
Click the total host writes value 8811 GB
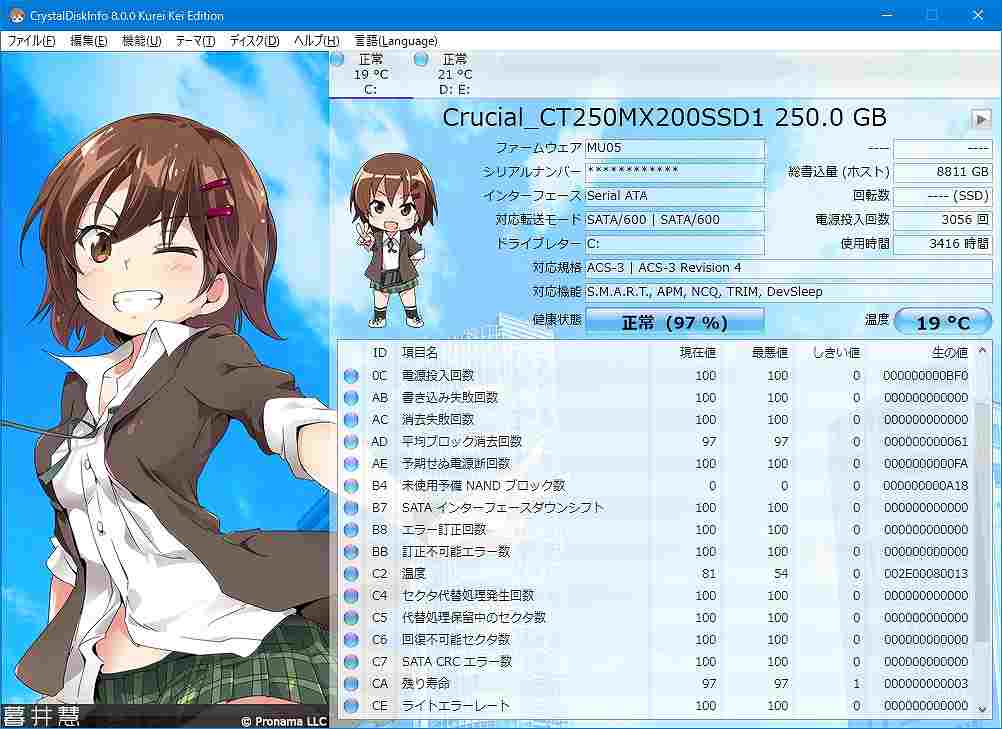[943, 172]
